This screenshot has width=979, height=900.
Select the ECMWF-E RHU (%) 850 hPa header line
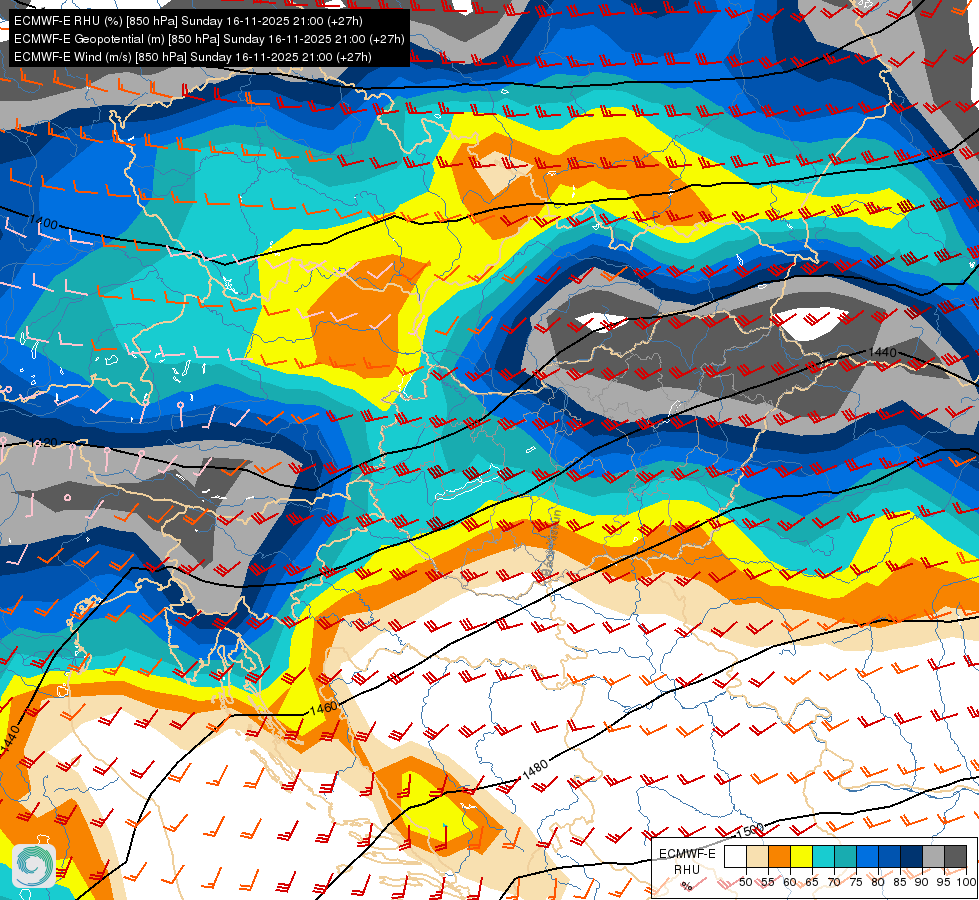188,21
